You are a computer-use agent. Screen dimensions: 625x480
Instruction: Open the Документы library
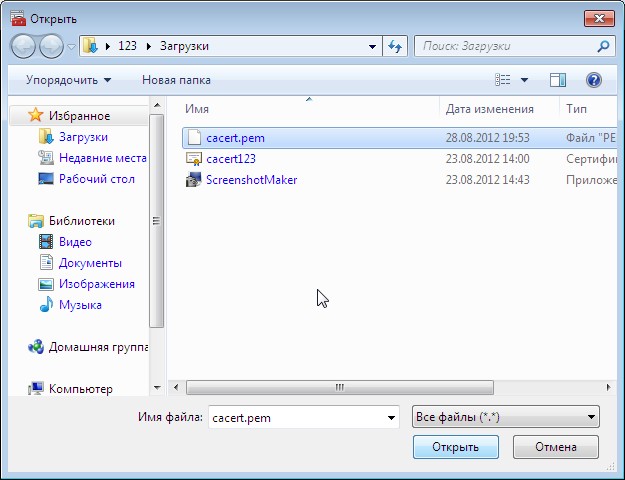90,263
